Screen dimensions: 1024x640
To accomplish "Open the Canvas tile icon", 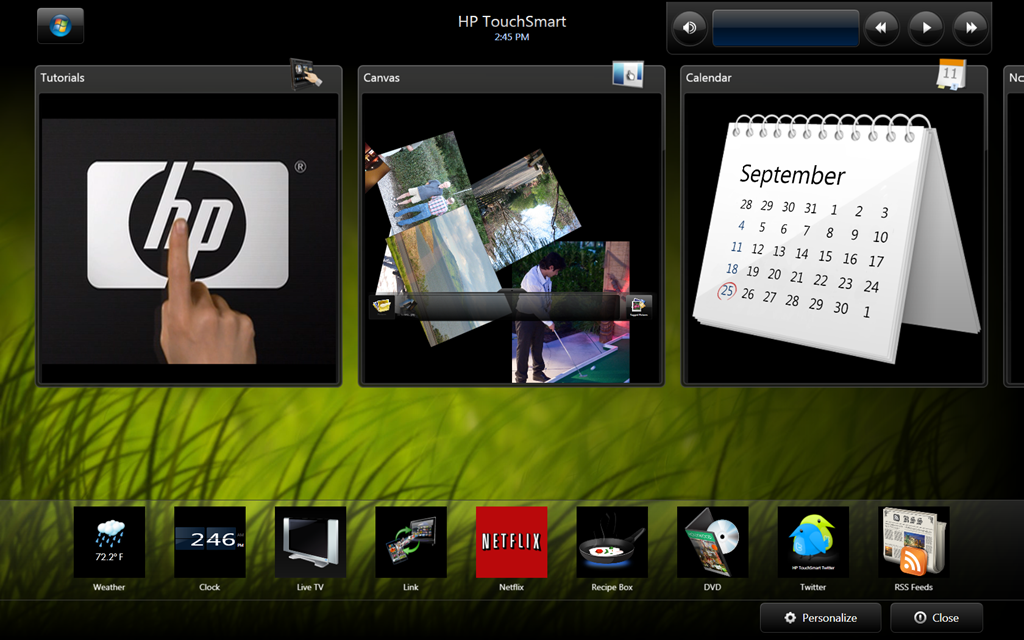I will click(x=628, y=74).
